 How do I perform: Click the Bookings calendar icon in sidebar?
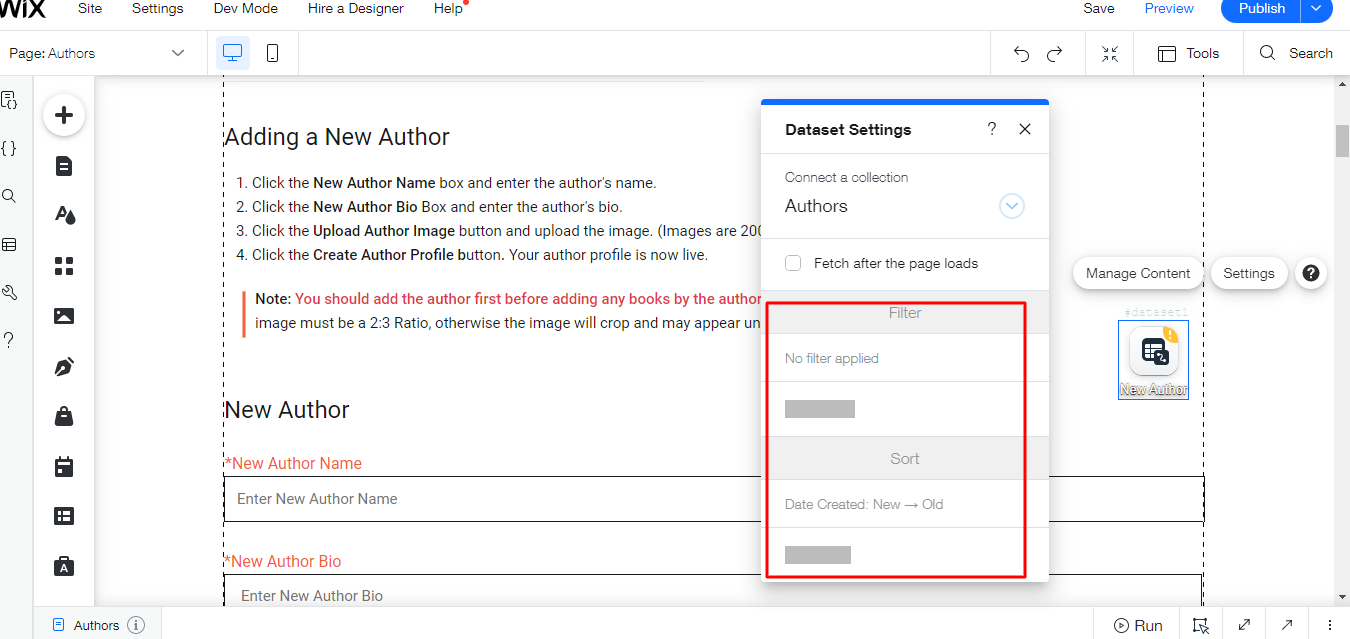click(x=64, y=466)
